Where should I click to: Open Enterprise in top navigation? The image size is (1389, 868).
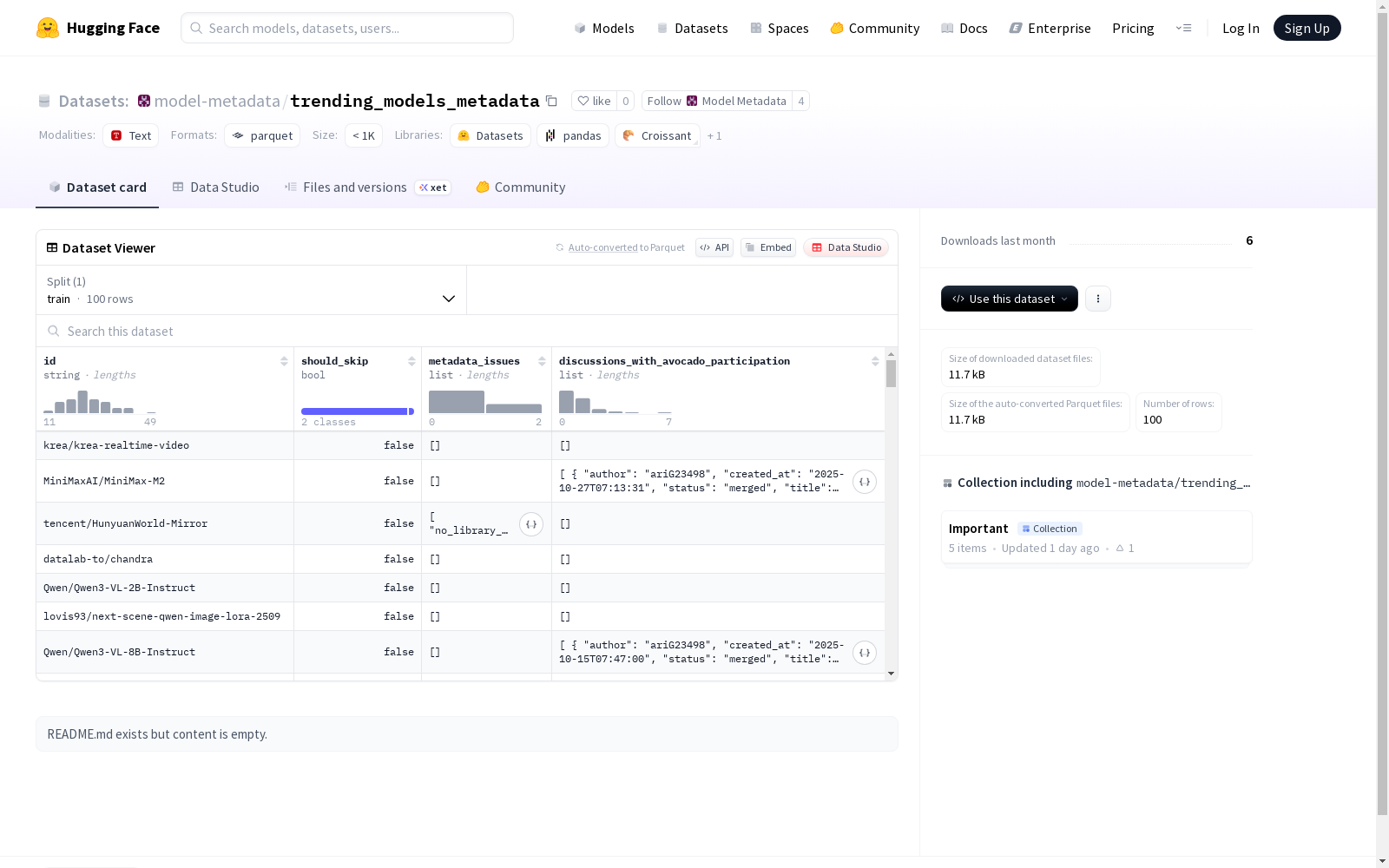point(1050,28)
